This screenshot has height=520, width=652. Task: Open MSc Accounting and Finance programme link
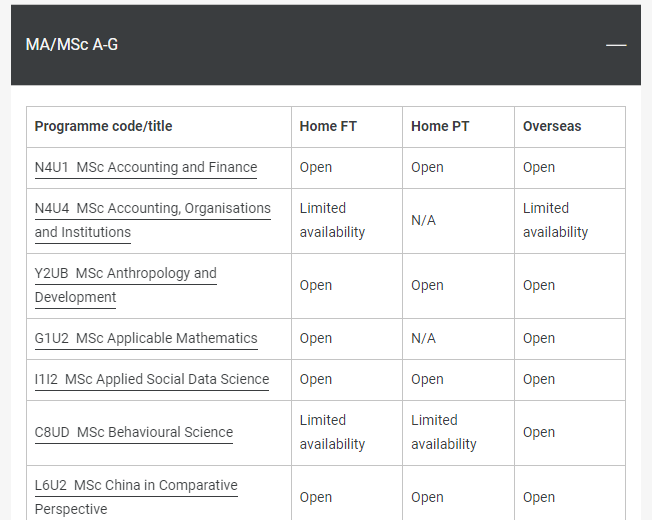(146, 168)
